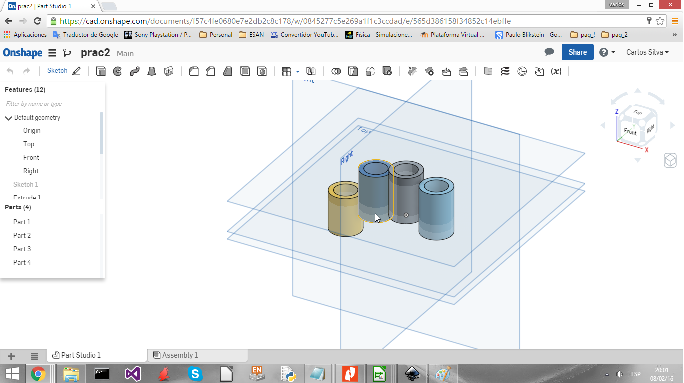
Task: Click the Undo arrow icon
Action: click(x=10, y=71)
